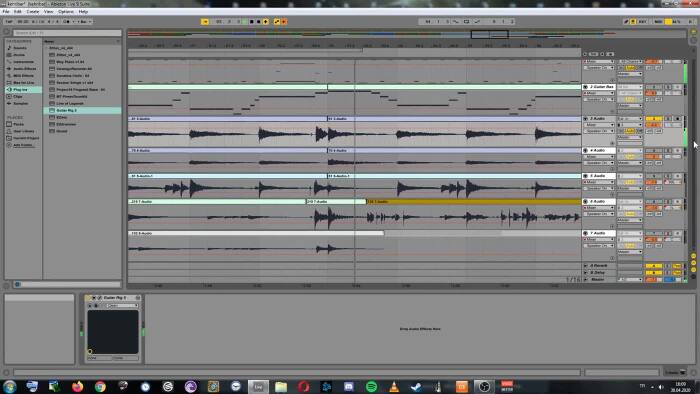Open the Samples browser category
This screenshot has height=394, width=700.
(21, 104)
